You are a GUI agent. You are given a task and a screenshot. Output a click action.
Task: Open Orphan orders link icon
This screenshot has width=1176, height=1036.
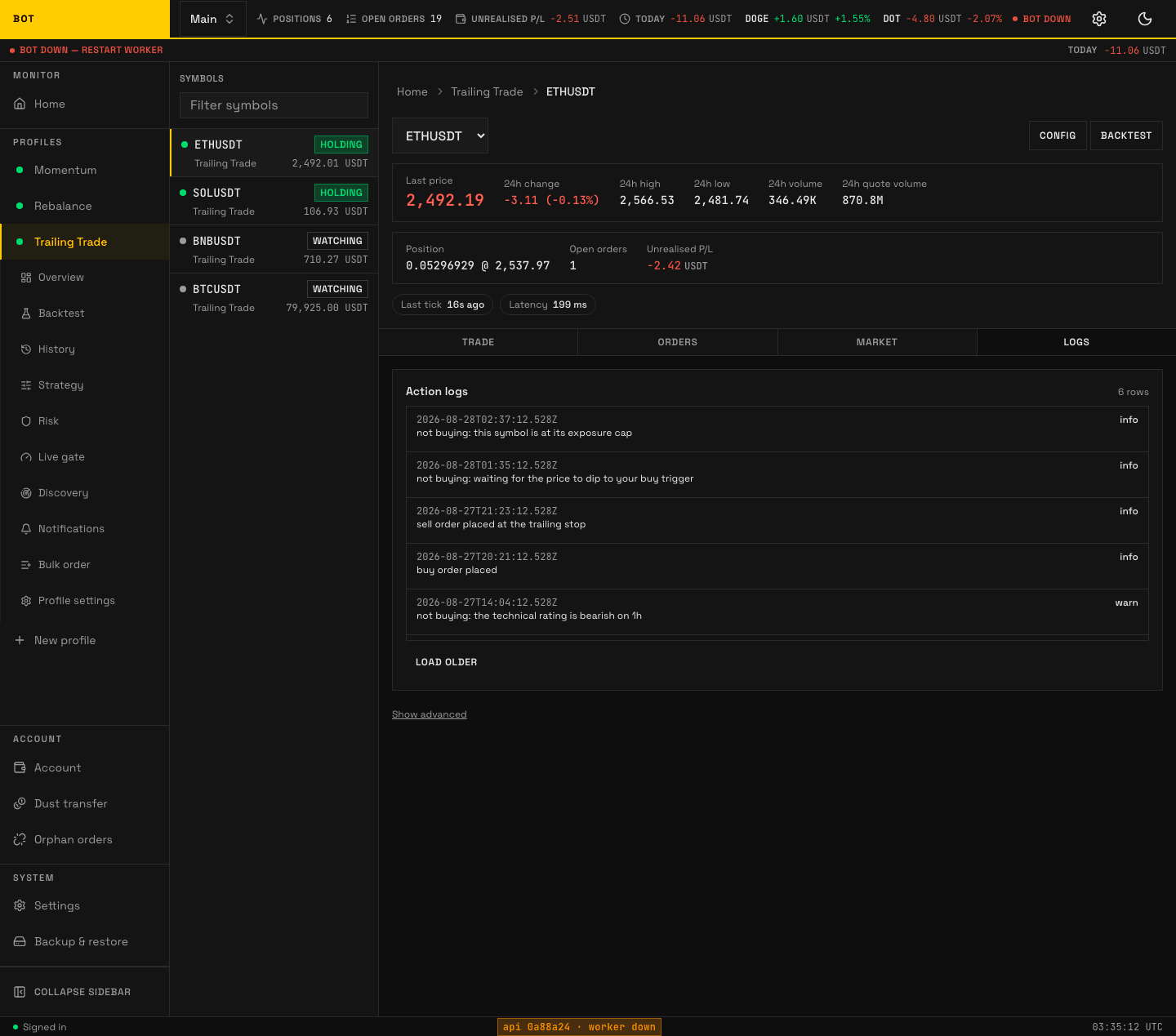pos(20,839)
